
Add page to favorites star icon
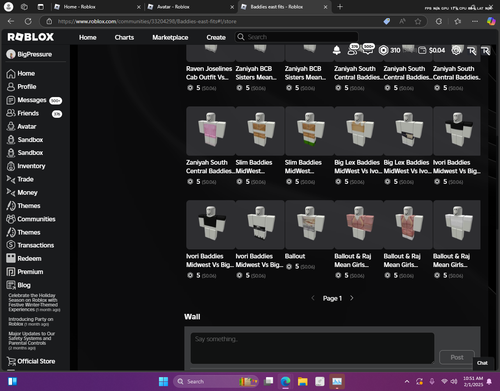(418, 21)
